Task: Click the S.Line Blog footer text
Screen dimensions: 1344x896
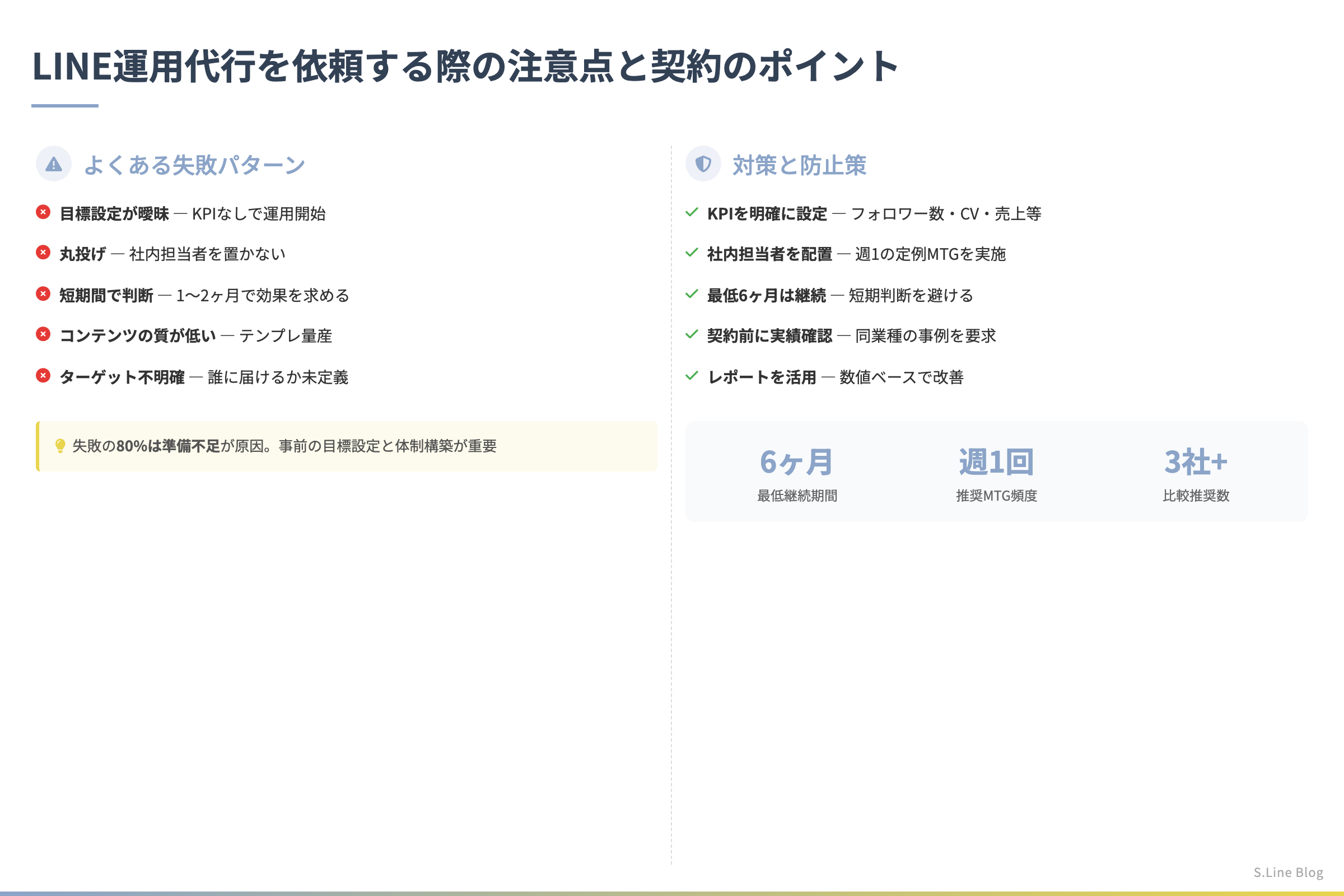Action: click(1288, 872)
